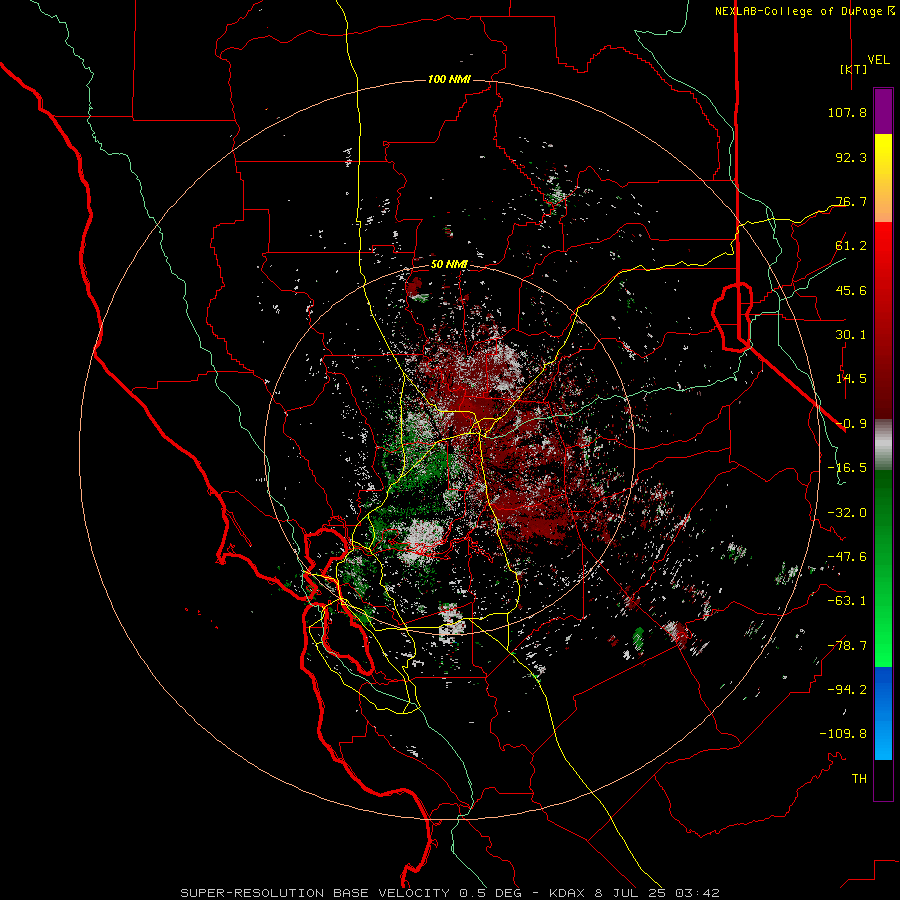Click the -109.8 legend value
The image size is (900, 900).
(843, 734)
